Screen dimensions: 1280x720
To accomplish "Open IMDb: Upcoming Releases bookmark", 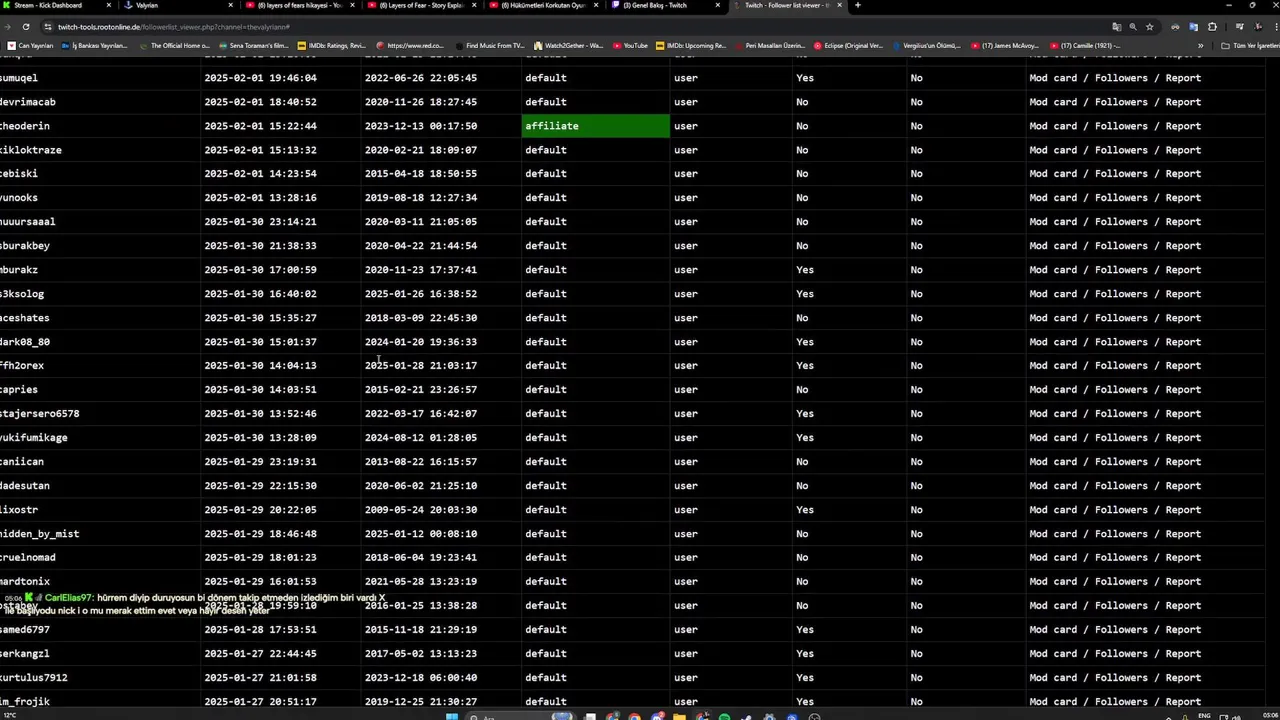I will point(692,46).
